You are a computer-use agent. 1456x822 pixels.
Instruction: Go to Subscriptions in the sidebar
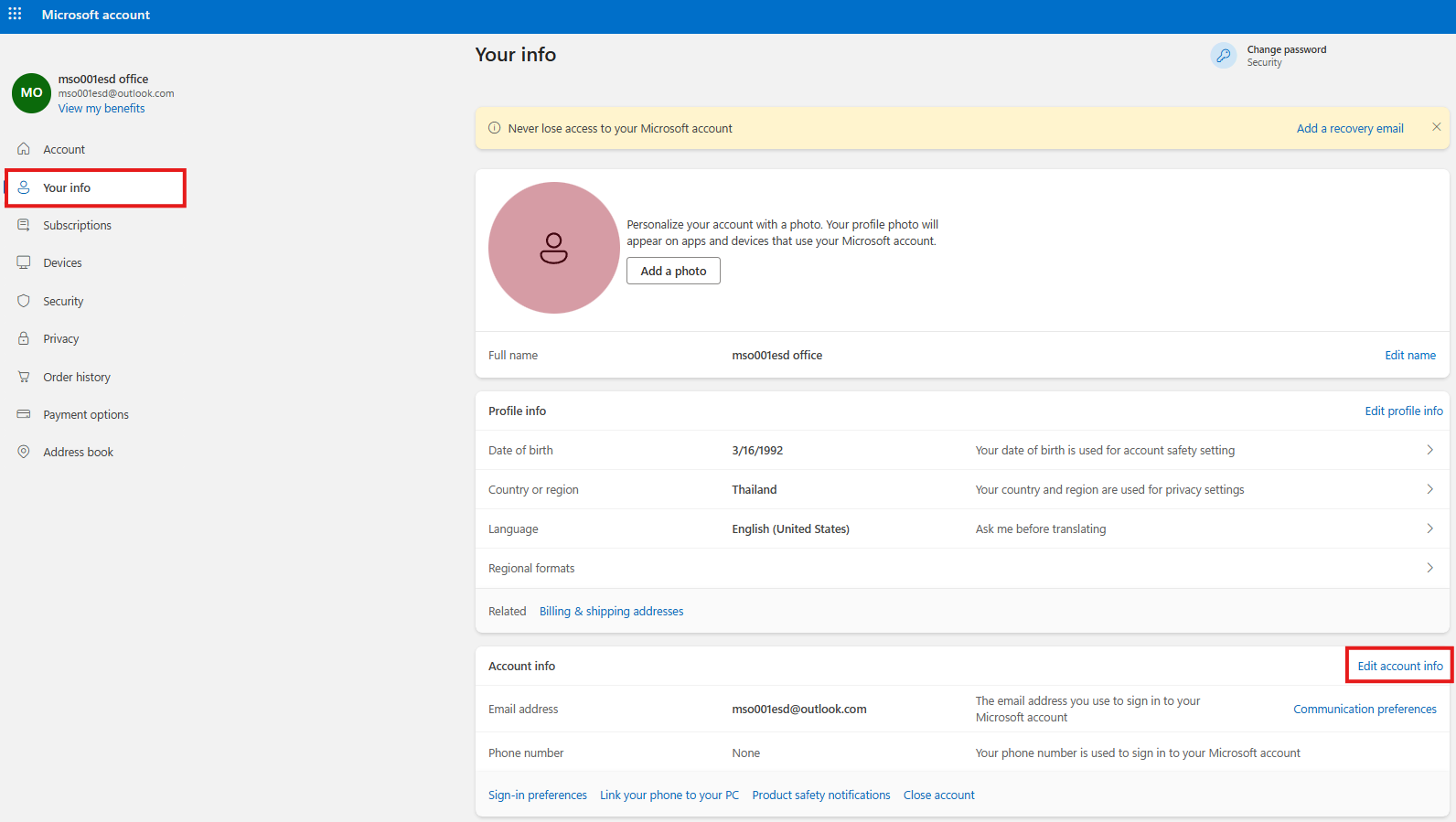pos(77,225)
